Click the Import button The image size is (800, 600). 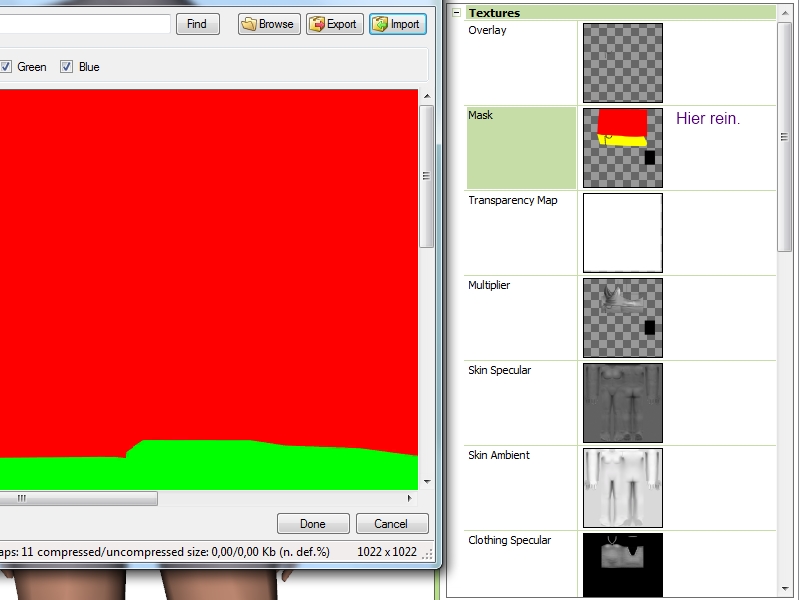(397, 24)
